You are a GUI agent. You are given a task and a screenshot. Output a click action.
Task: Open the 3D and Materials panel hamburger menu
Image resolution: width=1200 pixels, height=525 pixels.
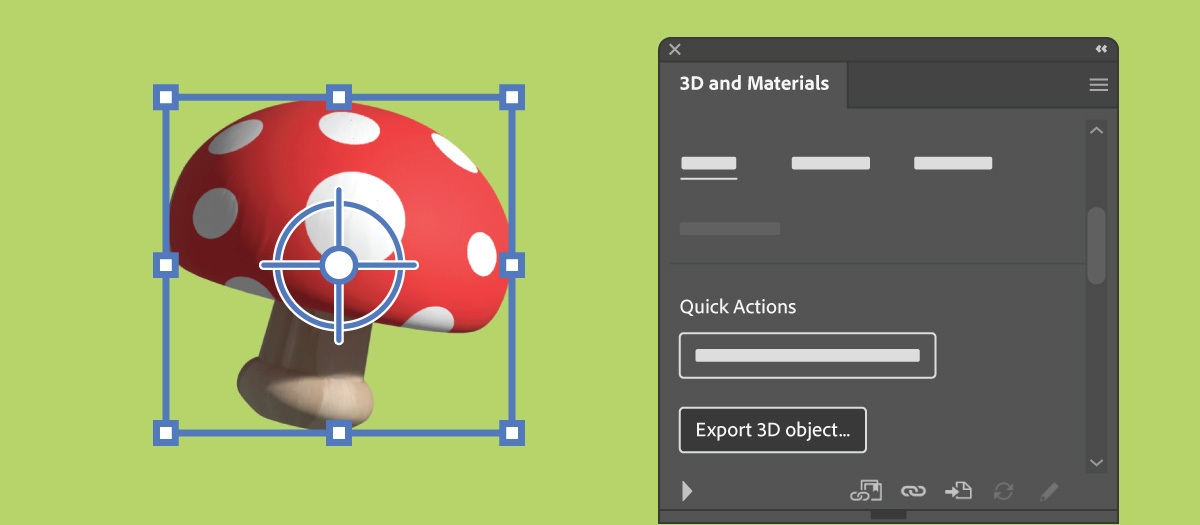(x=1098, y=85)
